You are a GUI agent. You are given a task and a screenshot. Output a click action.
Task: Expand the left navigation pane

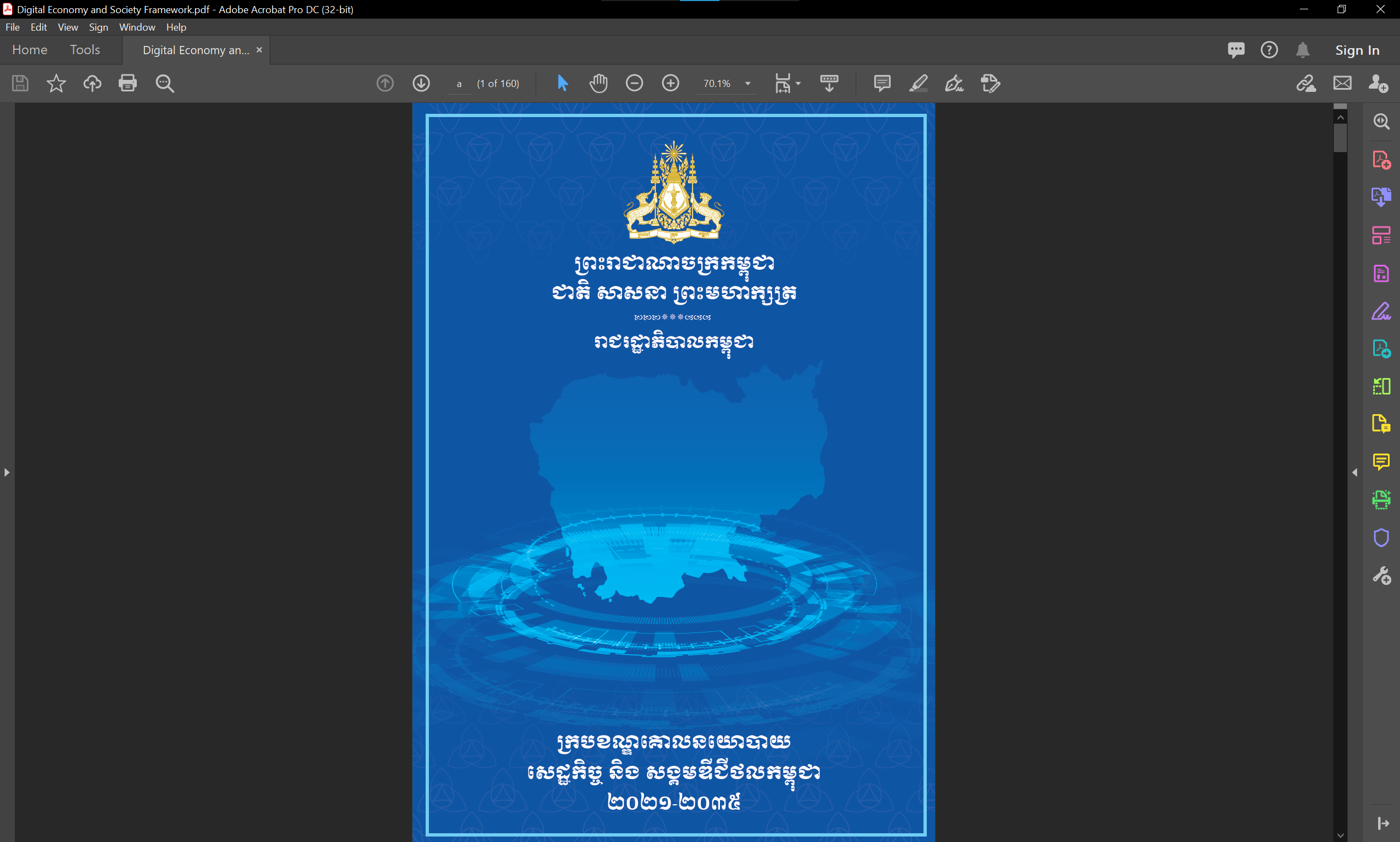(6, 472)
